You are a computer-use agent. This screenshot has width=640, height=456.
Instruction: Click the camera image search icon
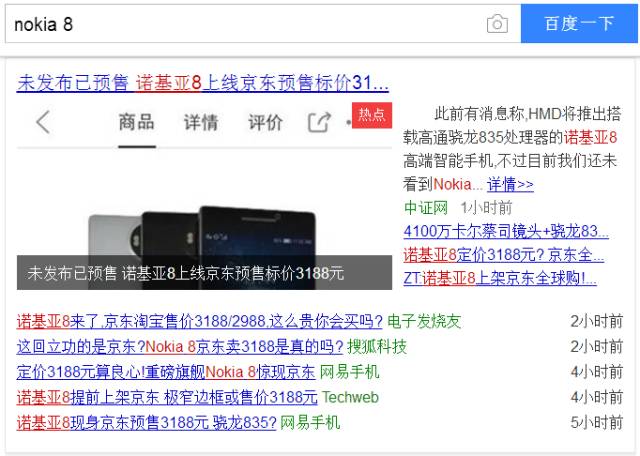click(x=497, y=24)
